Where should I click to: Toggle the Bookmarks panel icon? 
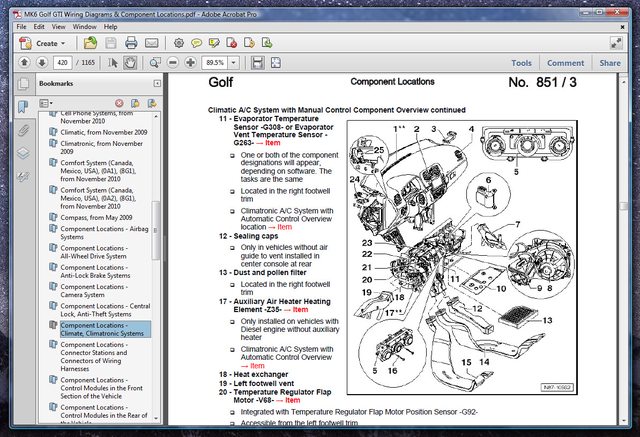[x=22, y=107]
